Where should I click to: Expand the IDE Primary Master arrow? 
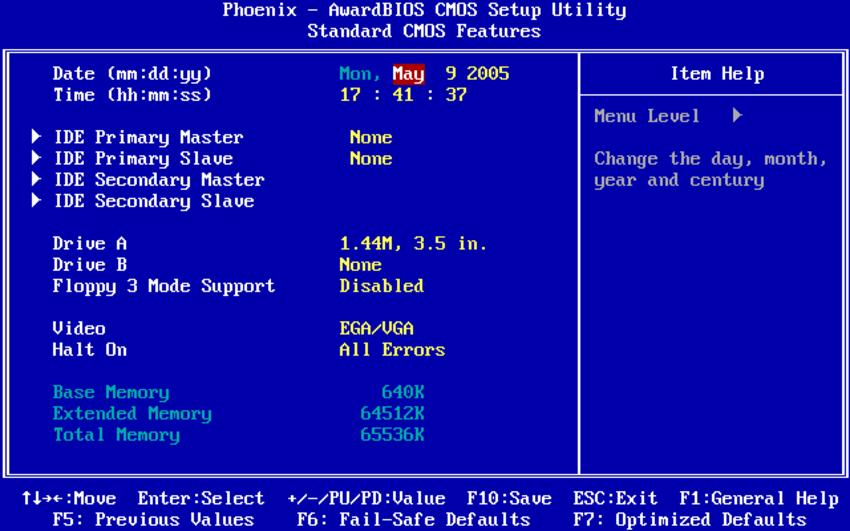pos(36,137)
